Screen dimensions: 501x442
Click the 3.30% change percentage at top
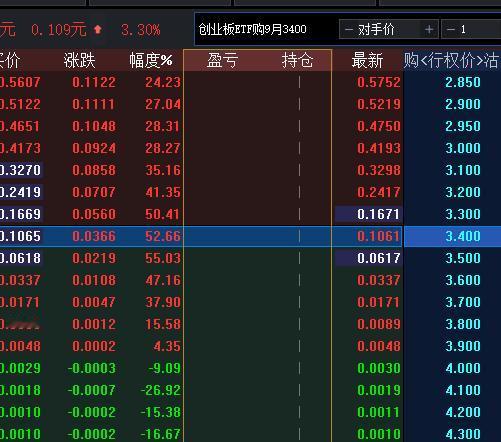pyautogui.click(x=141, y=30)
